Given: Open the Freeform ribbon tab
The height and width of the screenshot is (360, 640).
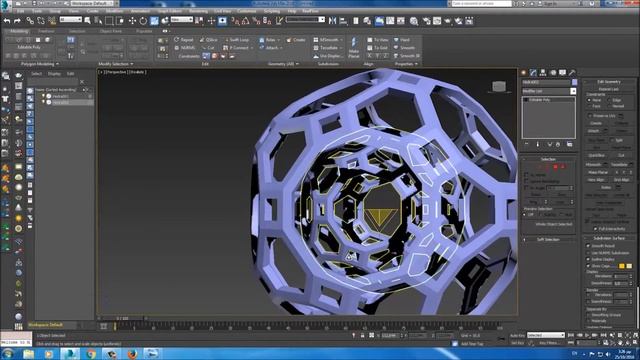Looking at the screenshot, I should (x=46, y=31).
